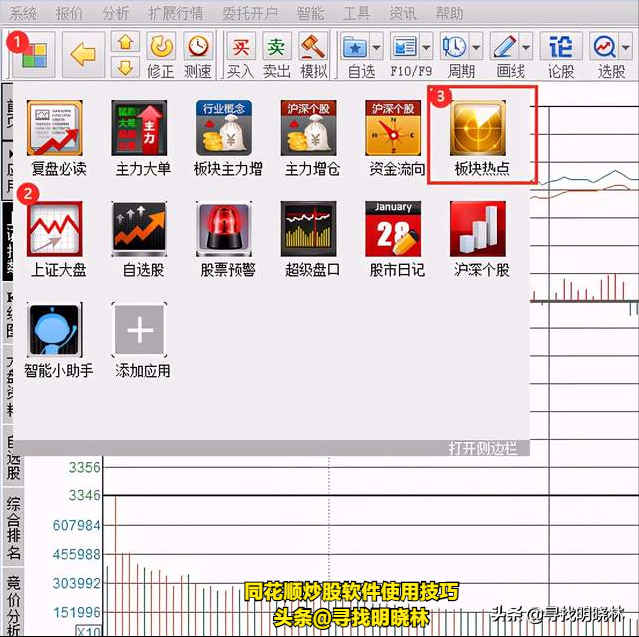
Task: Open the 选股 stock screener icon
Action: [x=605, y=46]
